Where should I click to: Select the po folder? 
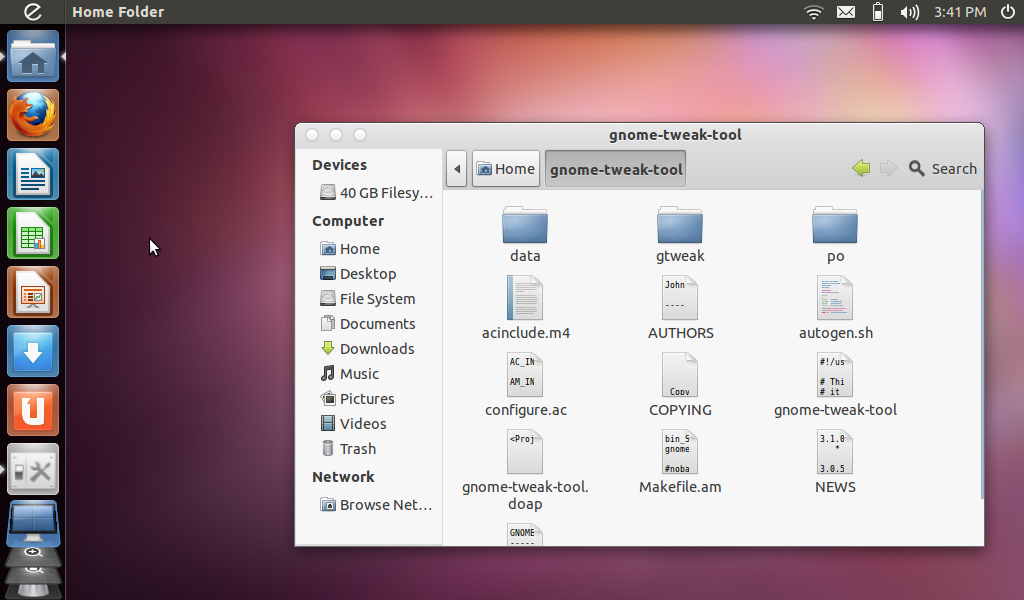pos(835,234)
